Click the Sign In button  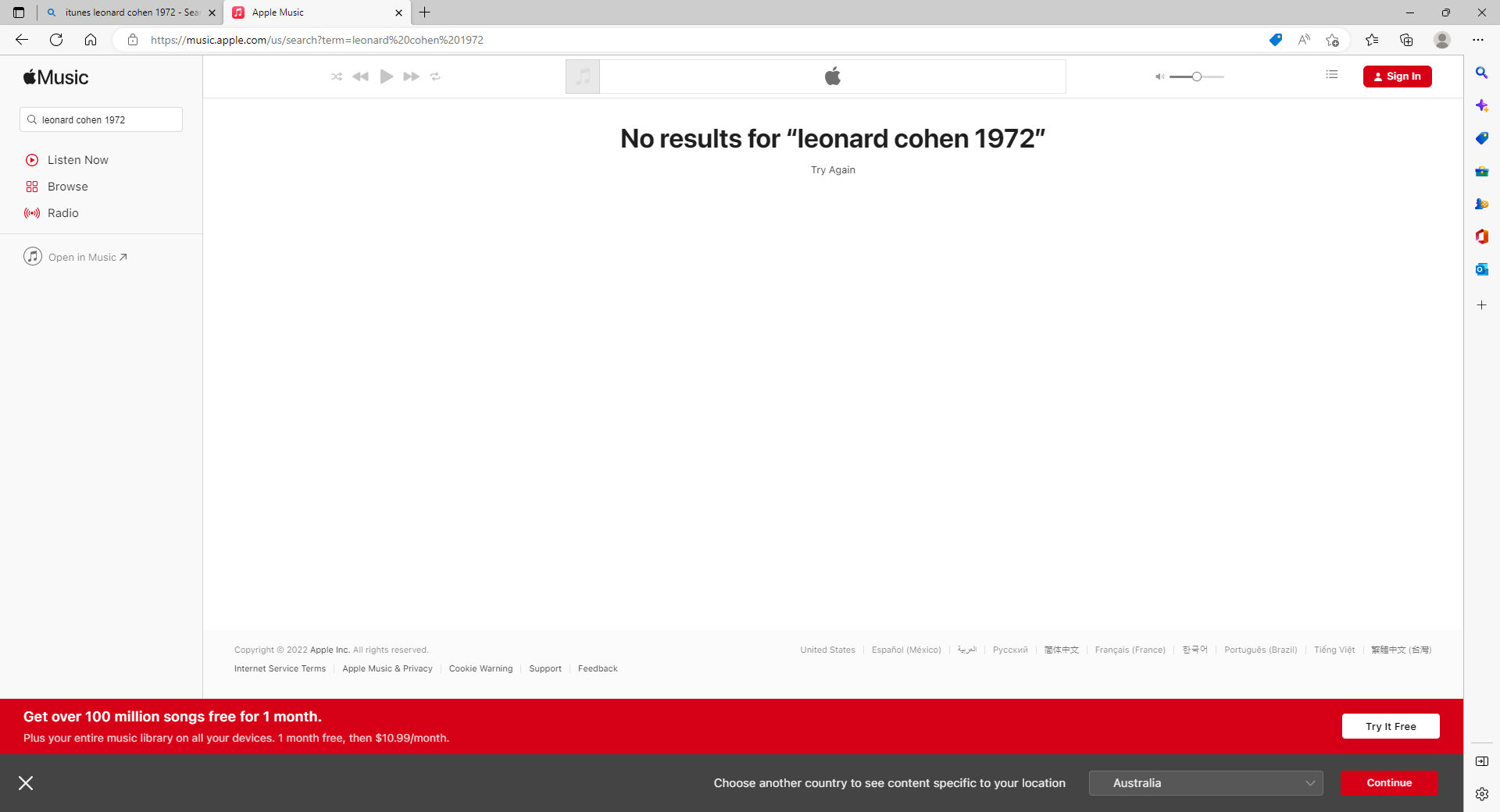[1397, 77]
